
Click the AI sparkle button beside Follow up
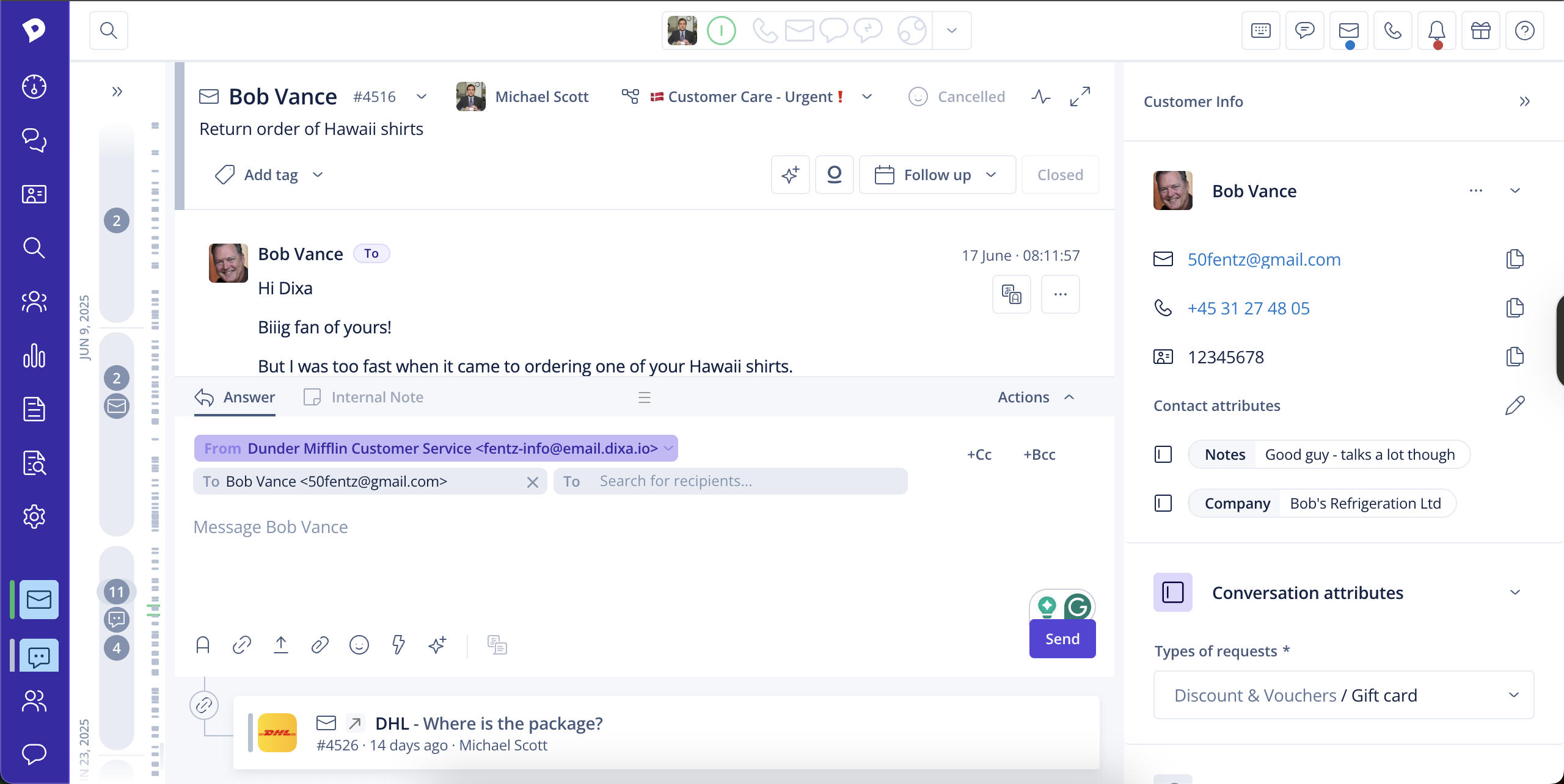[791, 175]
